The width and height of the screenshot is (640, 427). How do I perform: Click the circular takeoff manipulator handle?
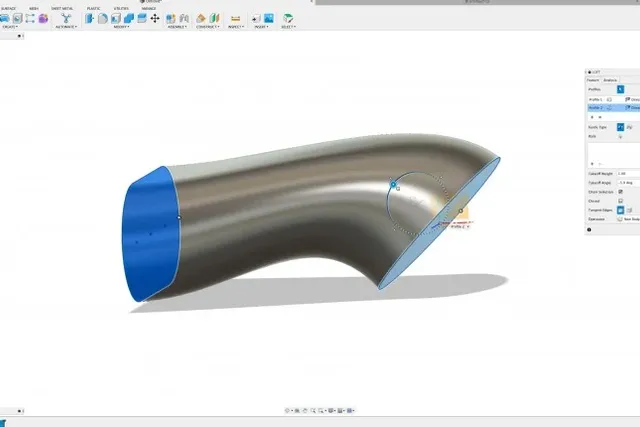(393, 185)
